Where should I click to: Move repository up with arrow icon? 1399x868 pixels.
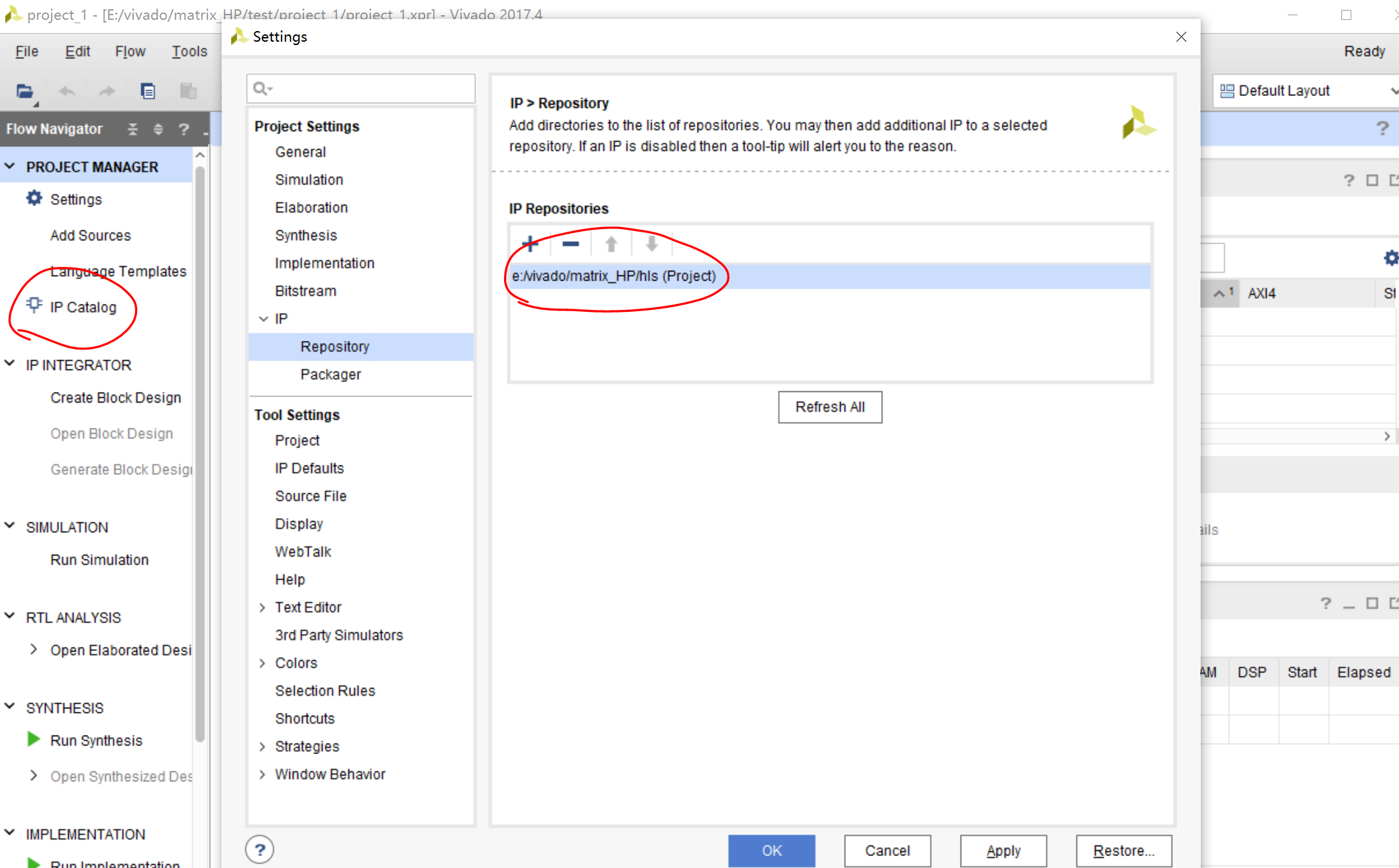(611, 244)
